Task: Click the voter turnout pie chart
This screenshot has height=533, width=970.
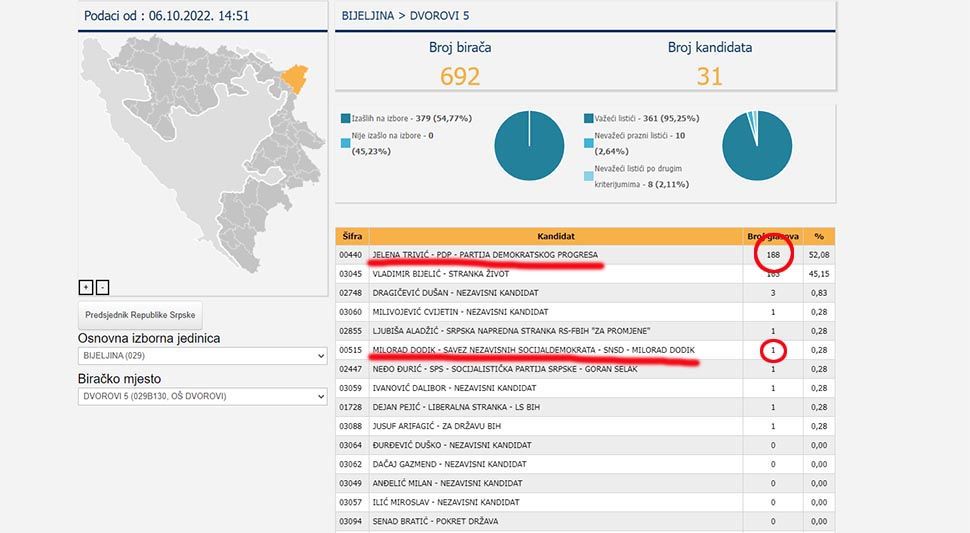Action: point(529,145)
